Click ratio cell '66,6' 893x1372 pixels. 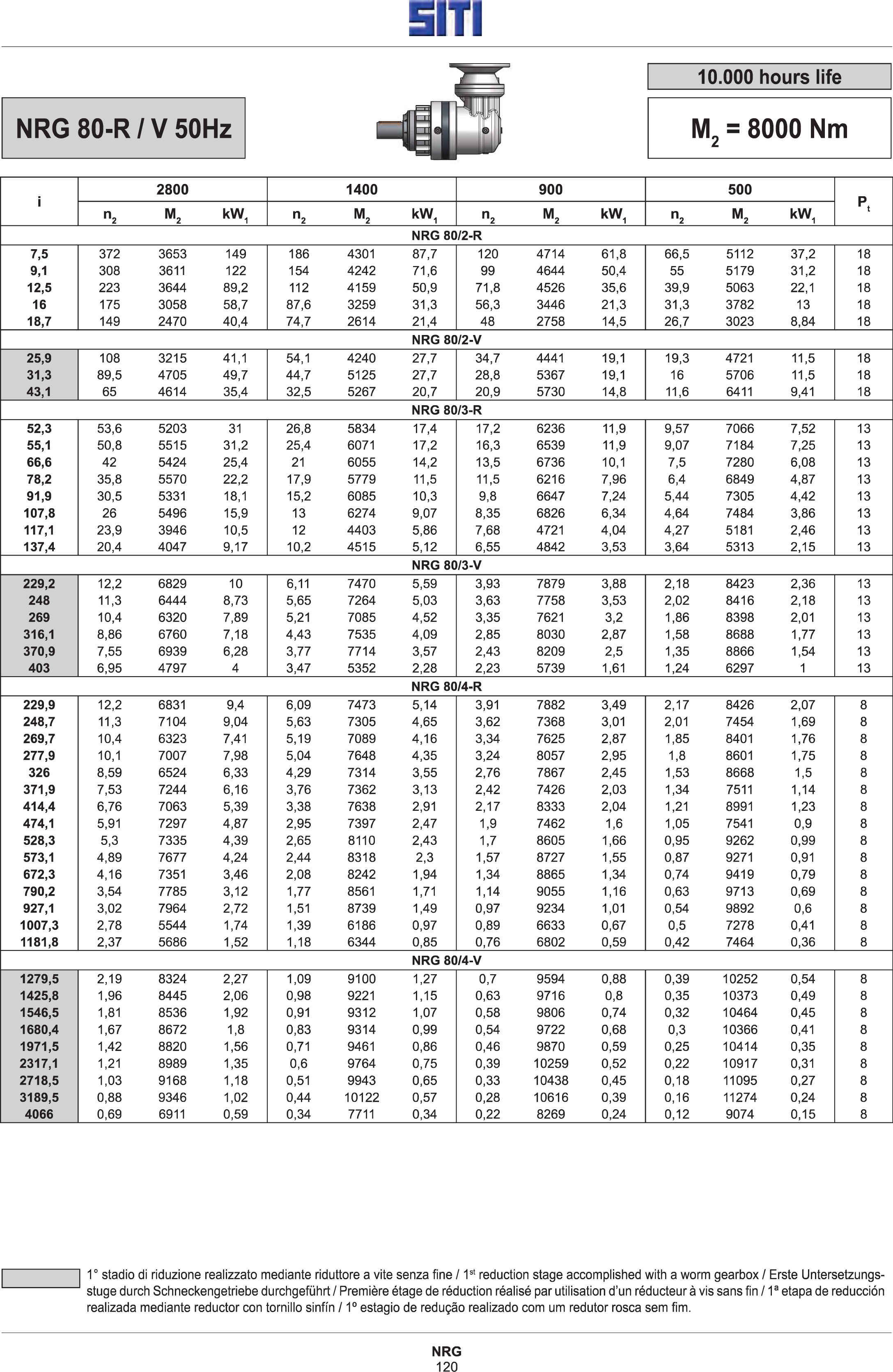[39, 462]
